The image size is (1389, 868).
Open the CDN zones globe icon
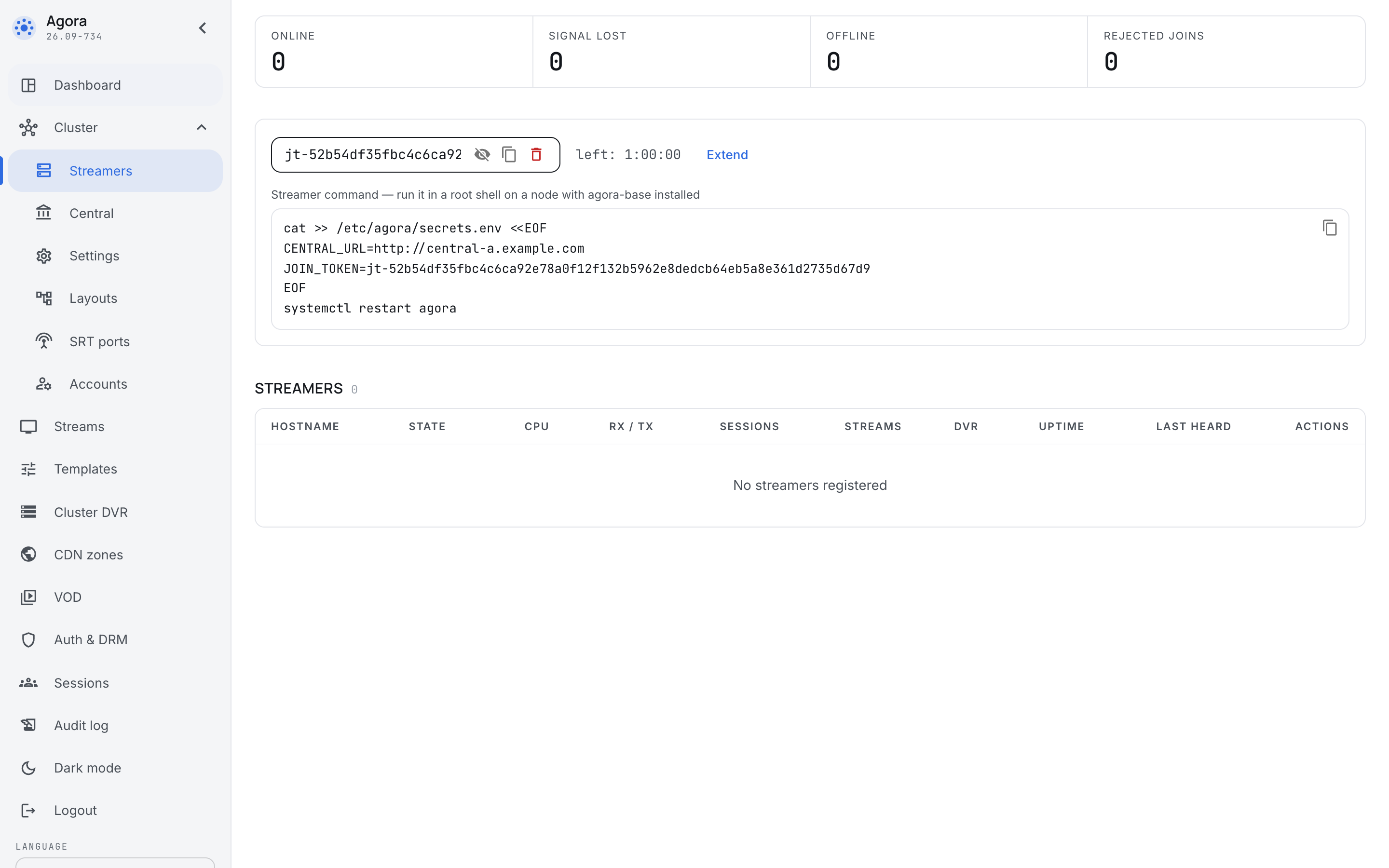[28, 554]
